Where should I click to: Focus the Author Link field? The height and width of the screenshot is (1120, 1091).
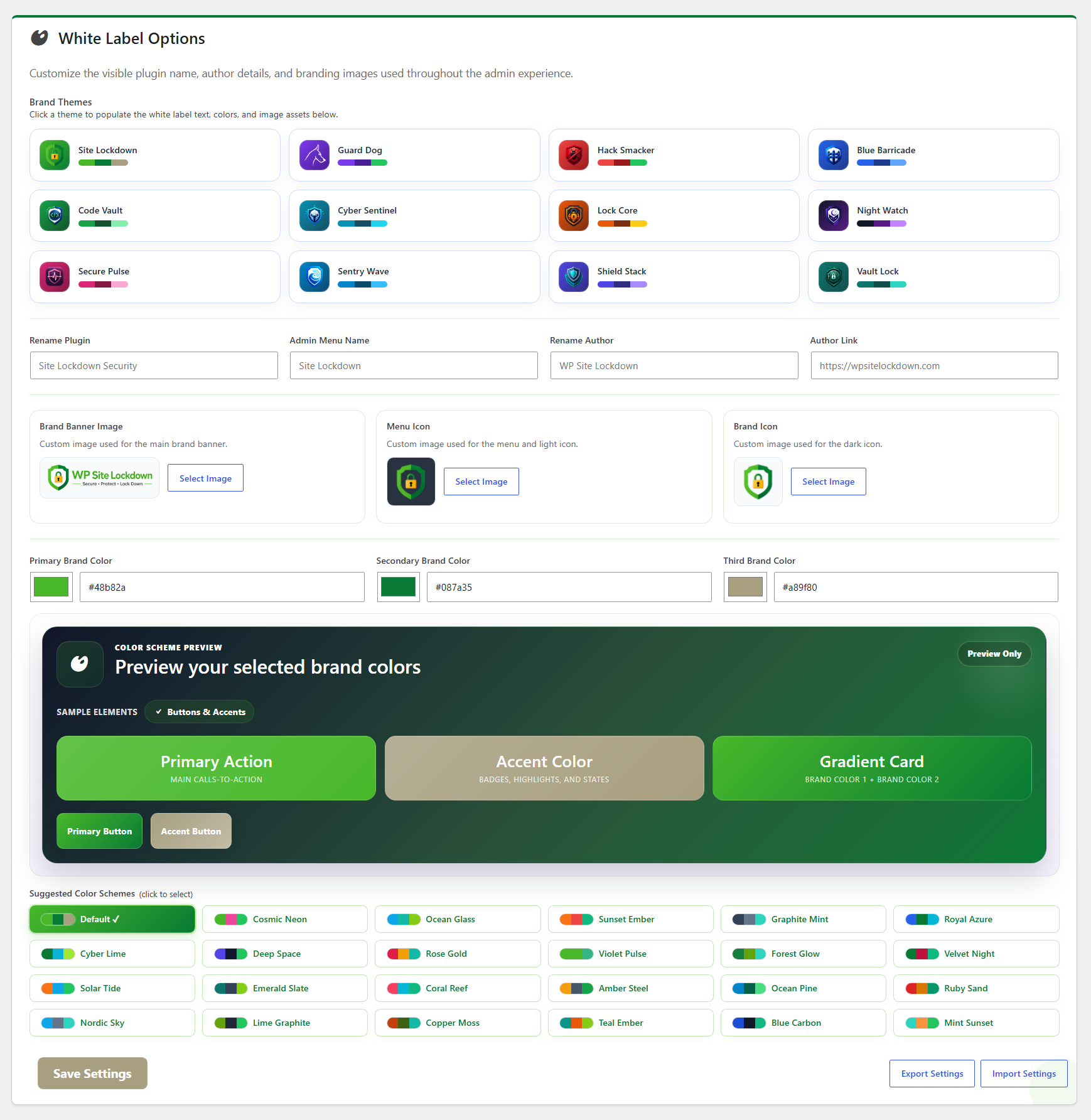tap(934, 365)
